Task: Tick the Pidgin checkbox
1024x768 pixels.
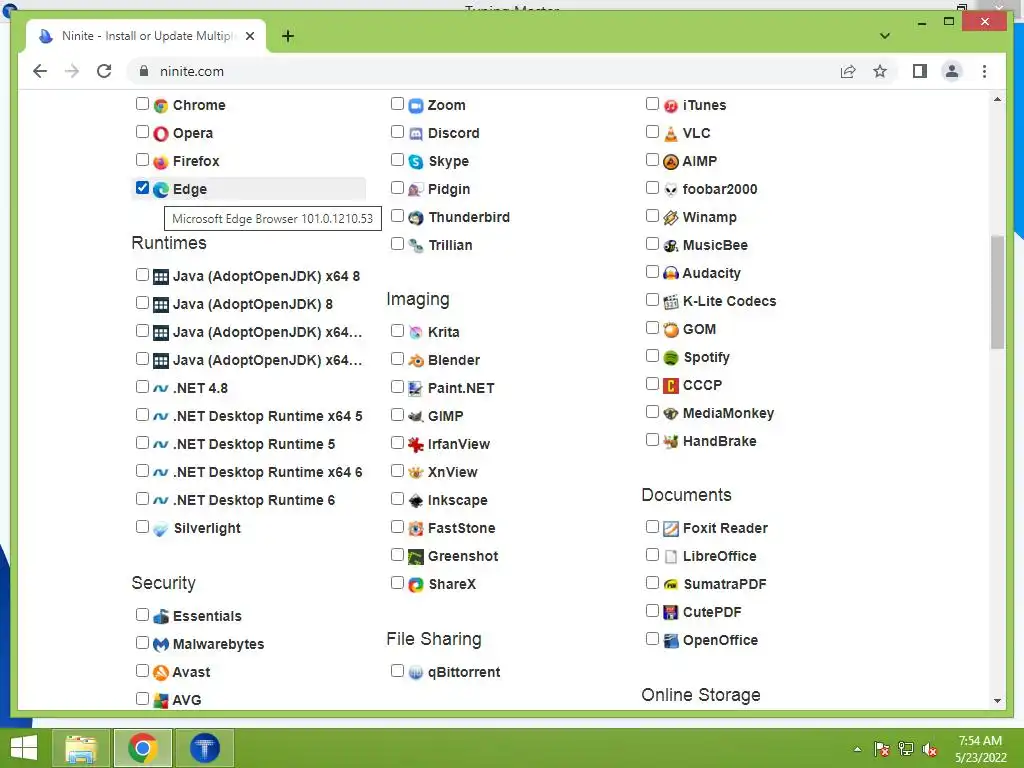Action: click(x=397, y=188)
